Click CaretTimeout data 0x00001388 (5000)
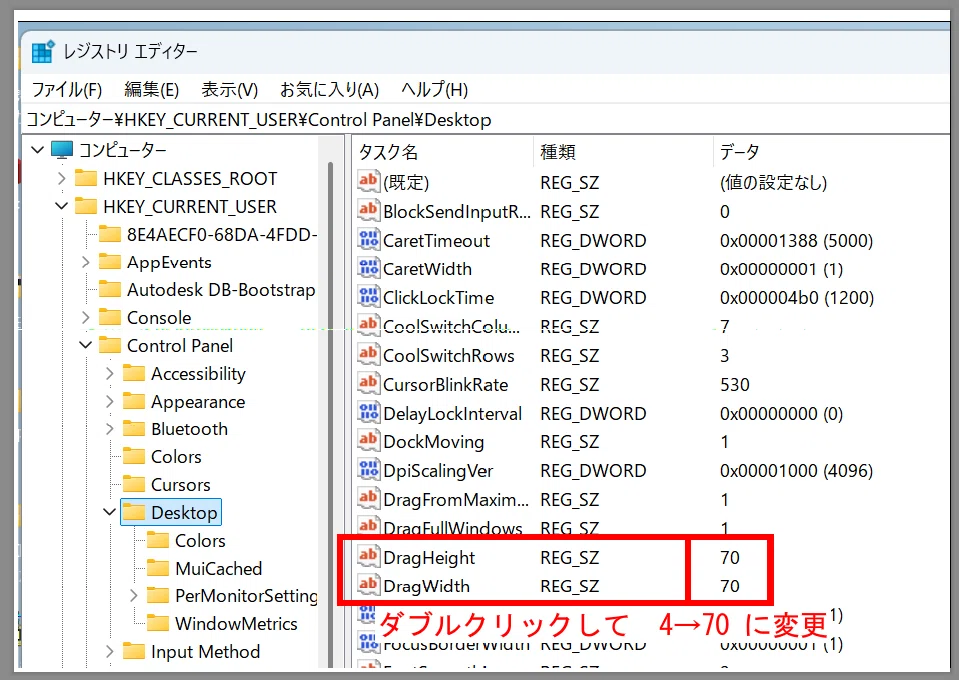Screen dimensions: 959x680 coord(796,241)
